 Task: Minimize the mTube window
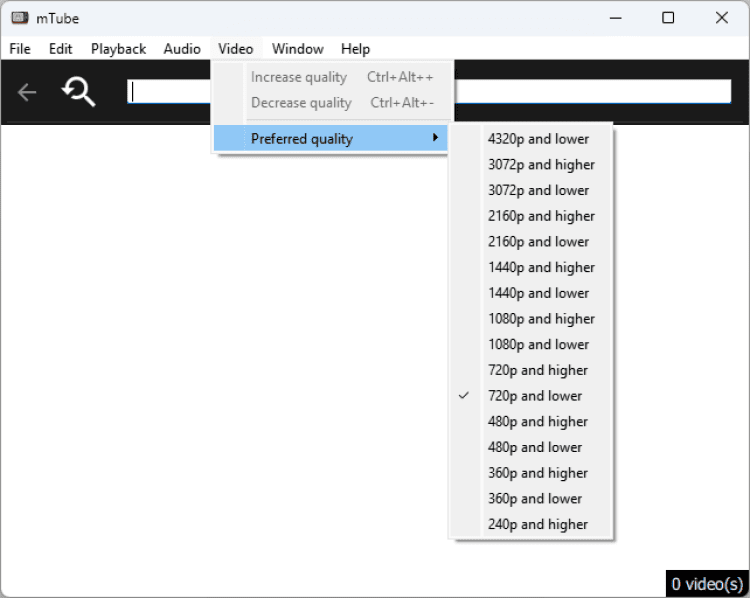click(x=616, y=18)
